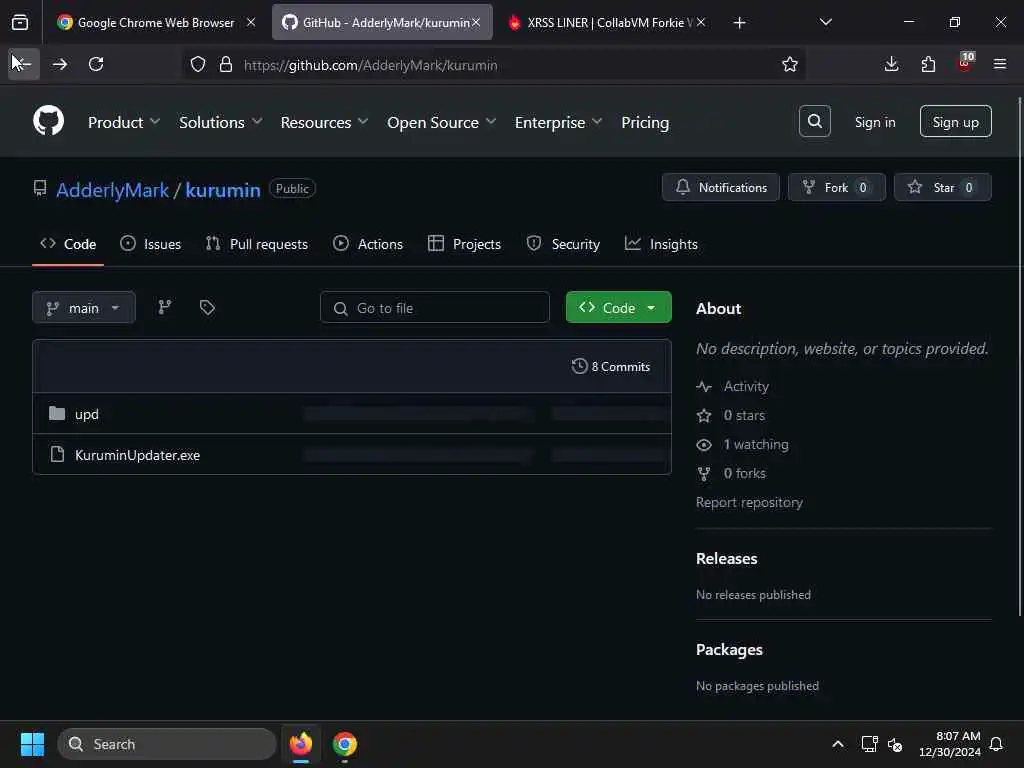Open the Firefox hamburger application menu
This screenshot has height=768, width=1024.
click(x=1000, y=64)
